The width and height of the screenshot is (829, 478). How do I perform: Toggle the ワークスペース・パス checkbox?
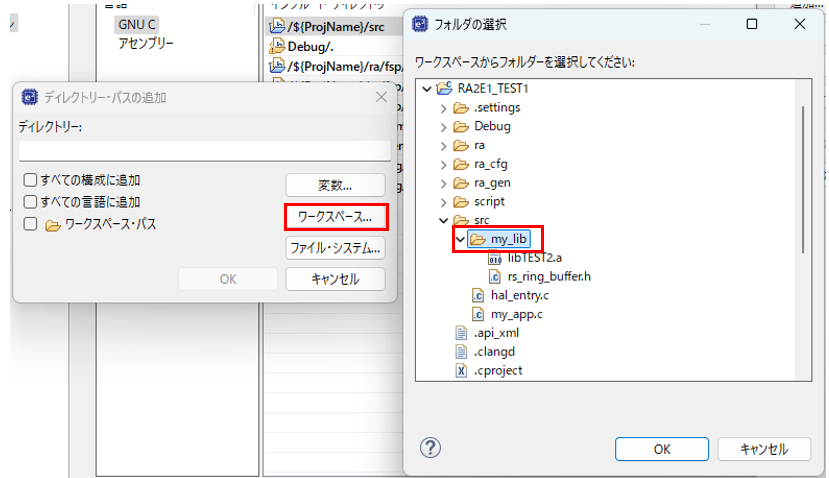click(30, 224)
